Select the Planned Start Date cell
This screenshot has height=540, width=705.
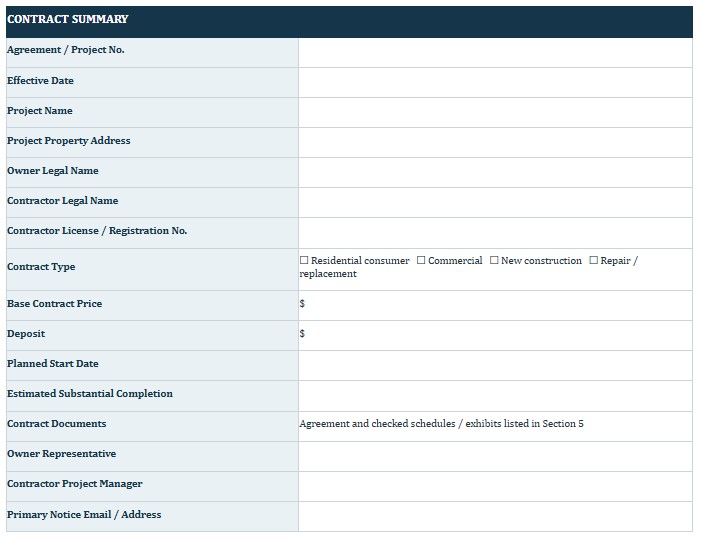pos(495,366)
